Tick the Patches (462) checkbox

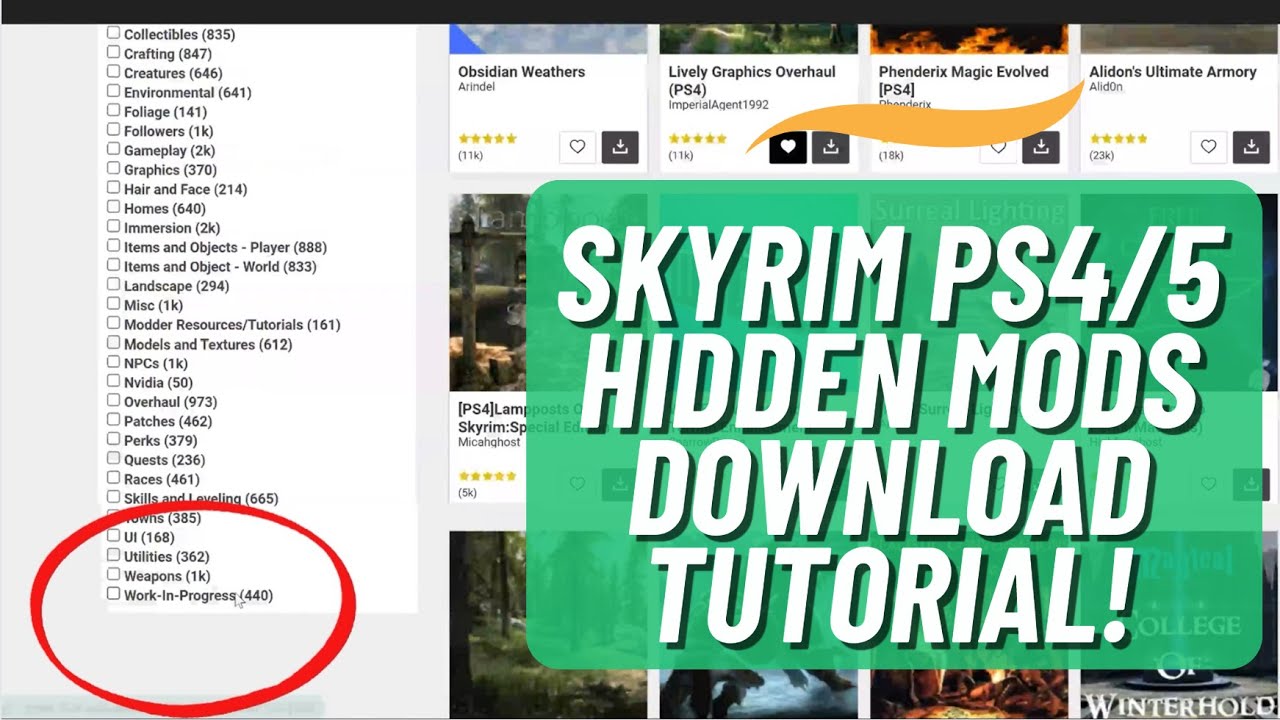point(114,420)
